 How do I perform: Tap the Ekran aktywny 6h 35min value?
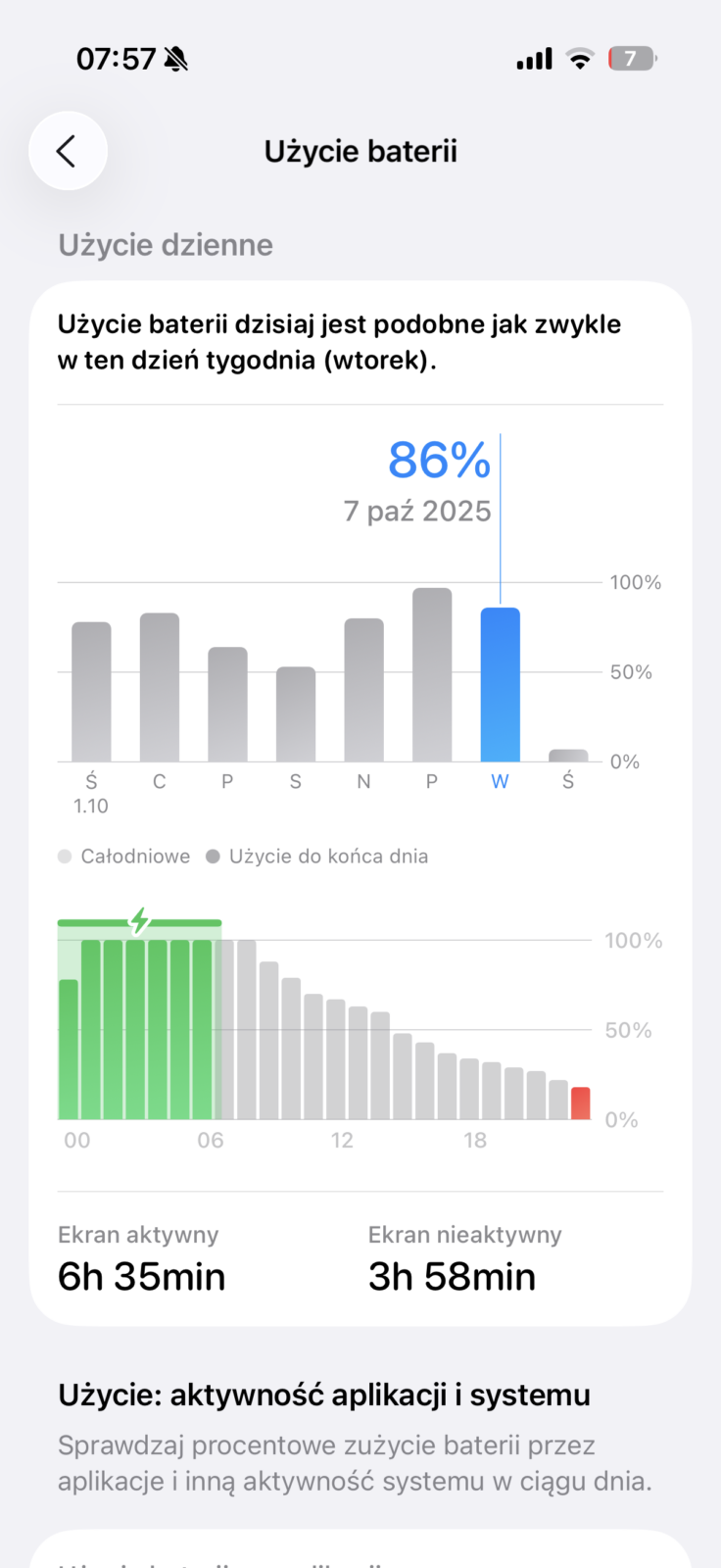point(141,1277)
